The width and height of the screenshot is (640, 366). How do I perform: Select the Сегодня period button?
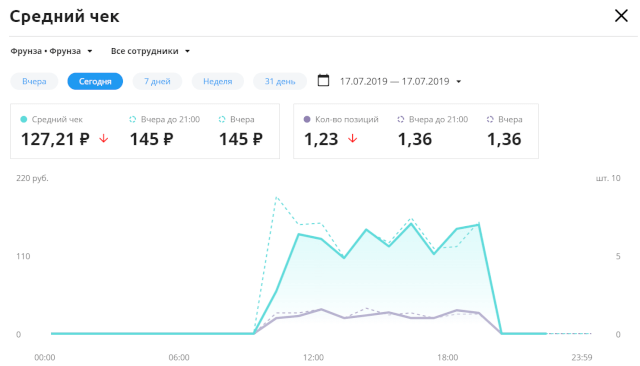(x=95, y=81)
